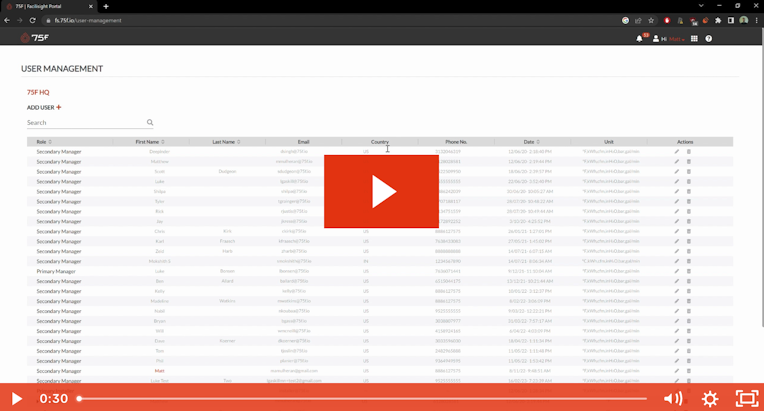Sort by First Name arrows
Viewport: 764px width, 411px height.
163,142
